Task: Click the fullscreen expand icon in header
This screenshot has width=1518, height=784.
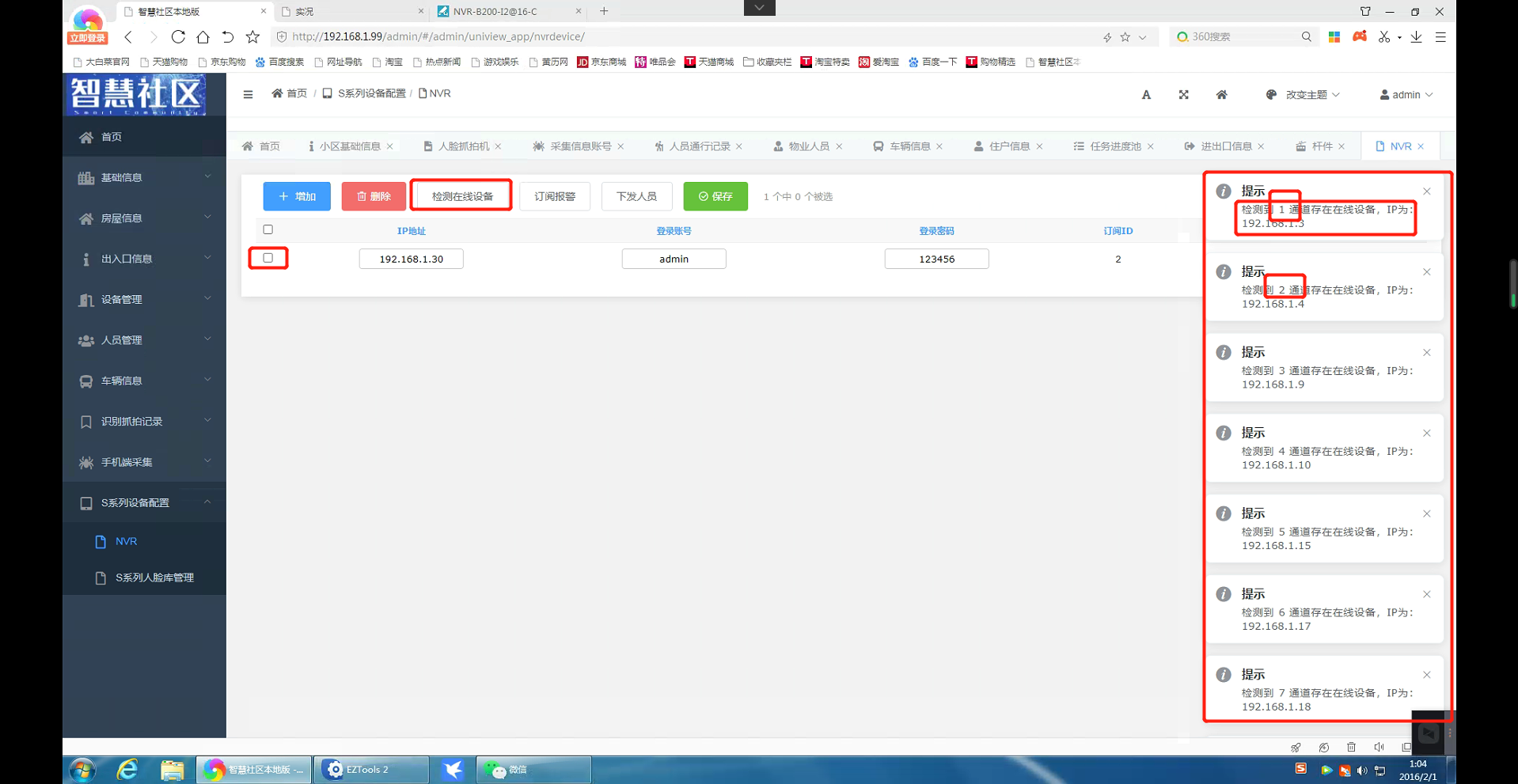Action: 1183,95
